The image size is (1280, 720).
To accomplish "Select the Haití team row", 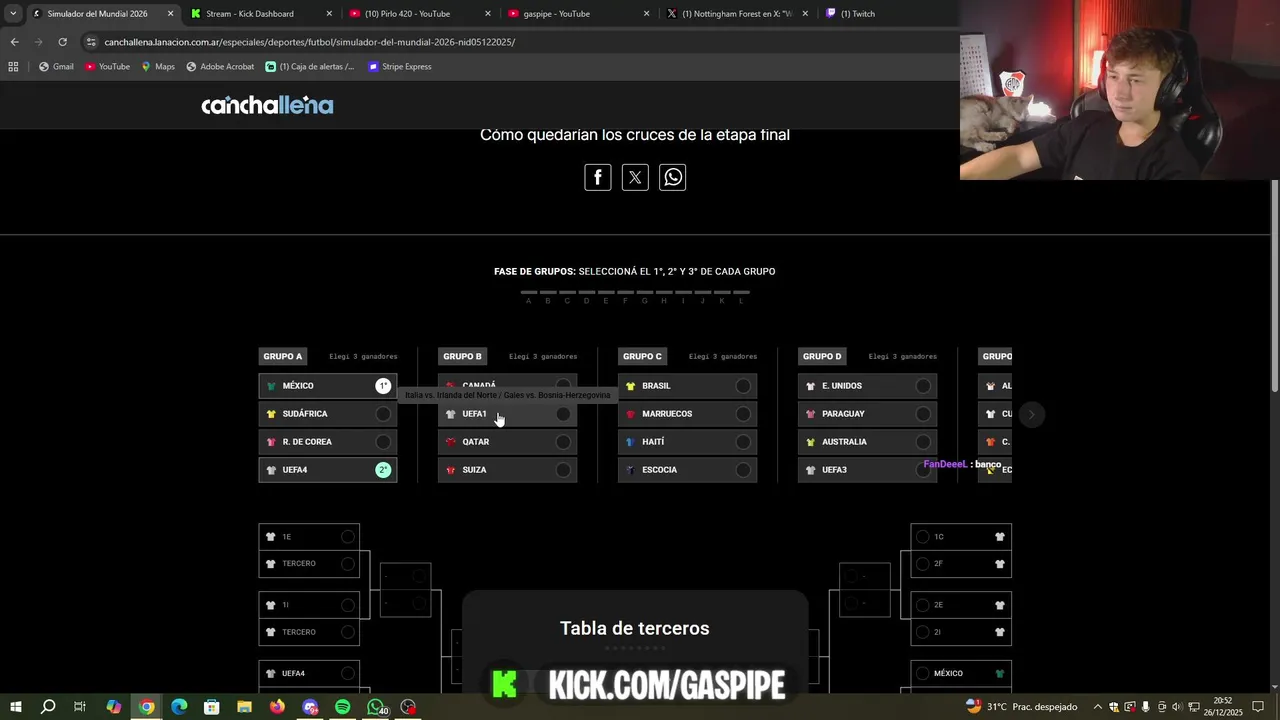I will coord(687,442).
